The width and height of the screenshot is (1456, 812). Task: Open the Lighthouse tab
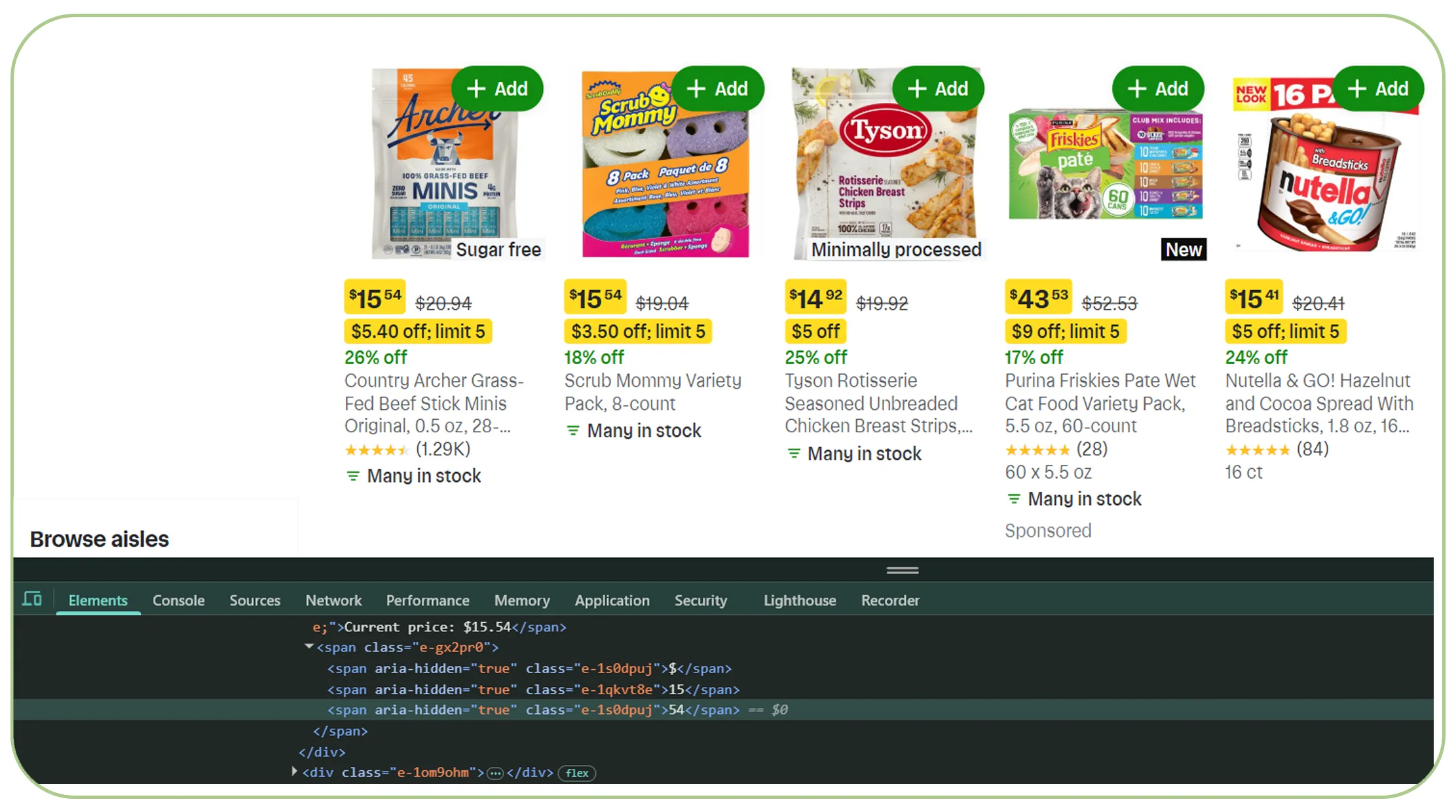click(800, 600)
